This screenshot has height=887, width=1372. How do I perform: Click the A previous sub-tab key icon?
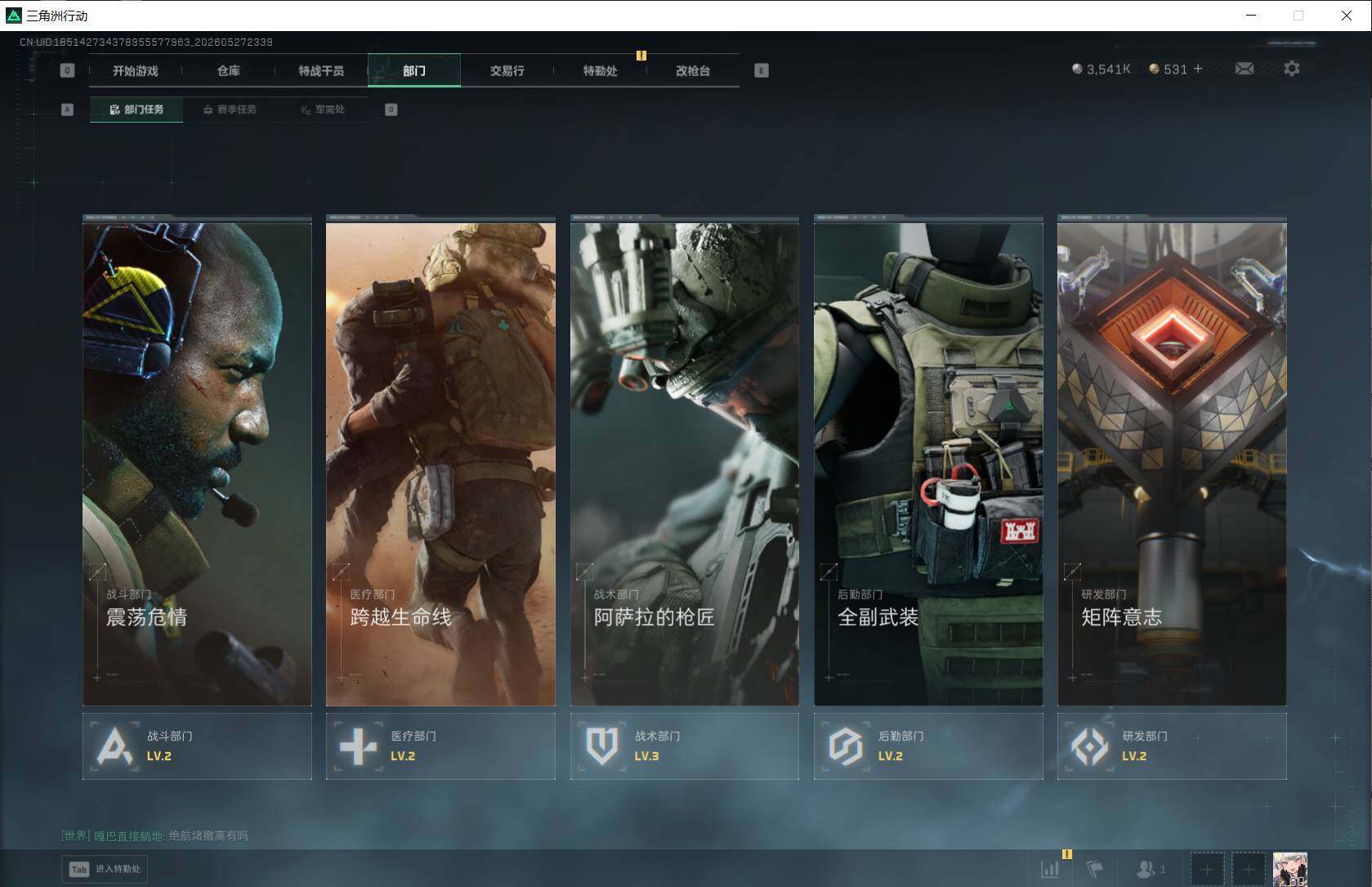click(x=67, y=110)
